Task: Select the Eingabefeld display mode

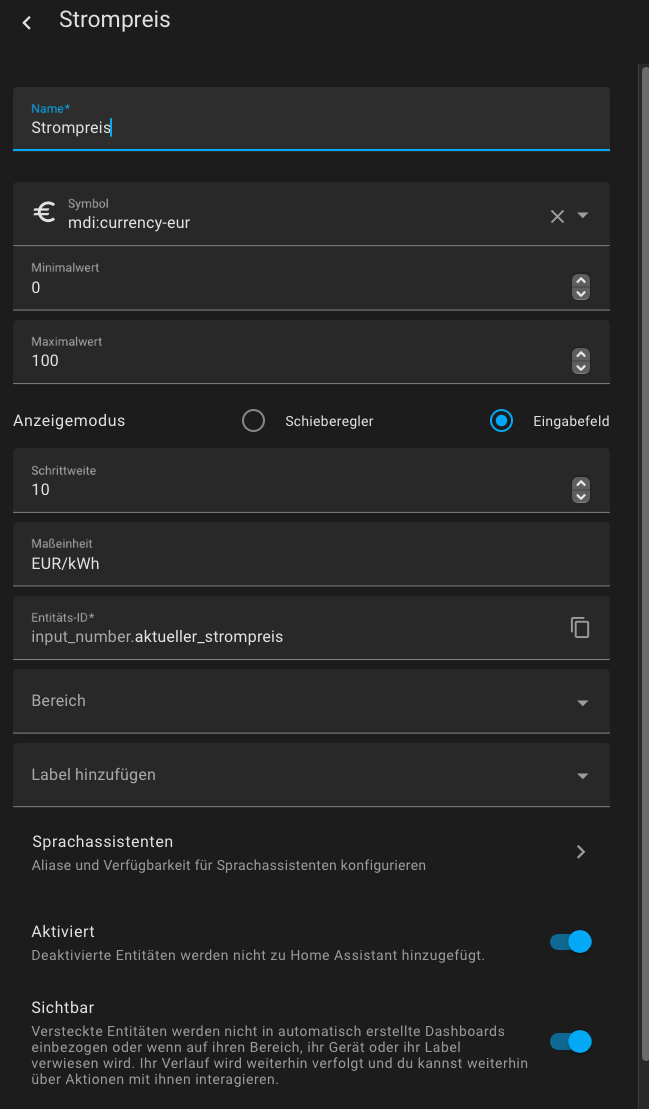Action: [501, 421]
